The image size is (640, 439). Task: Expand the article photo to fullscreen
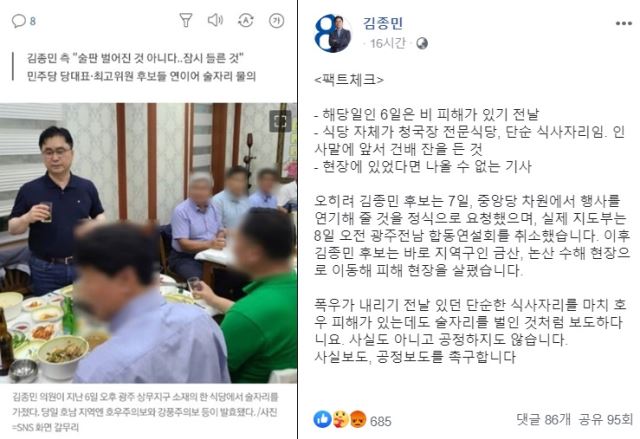point(280,121)
